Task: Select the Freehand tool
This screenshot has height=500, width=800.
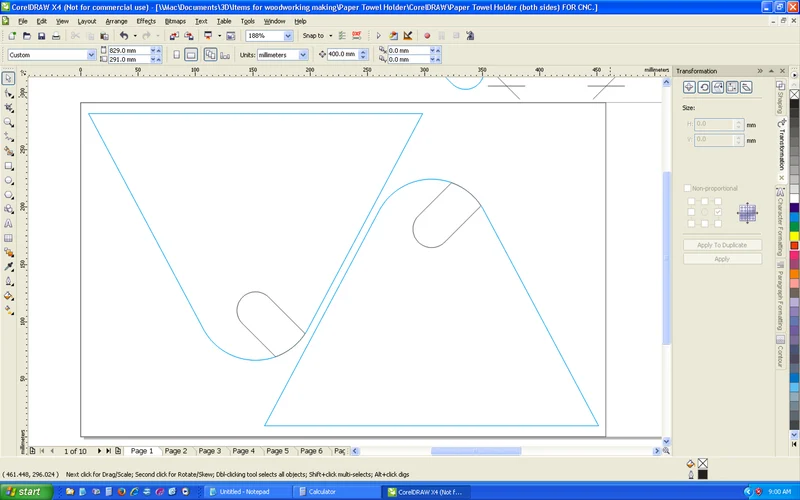Action: point(9,137)
